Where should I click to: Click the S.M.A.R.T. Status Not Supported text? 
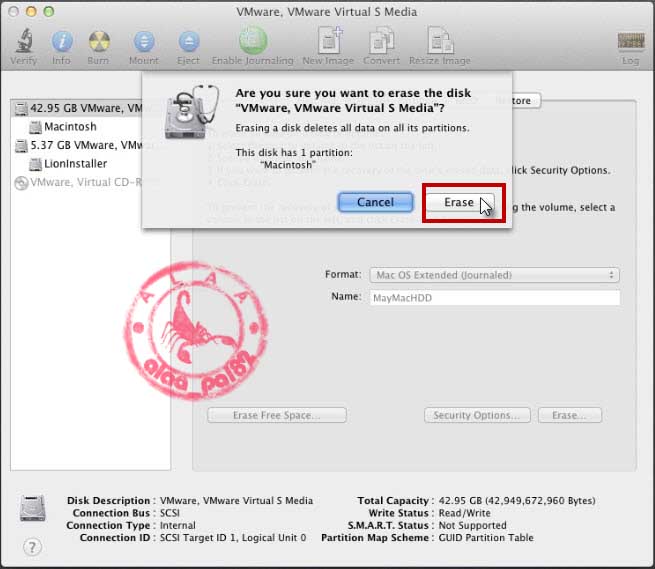[x=472, y=525]
